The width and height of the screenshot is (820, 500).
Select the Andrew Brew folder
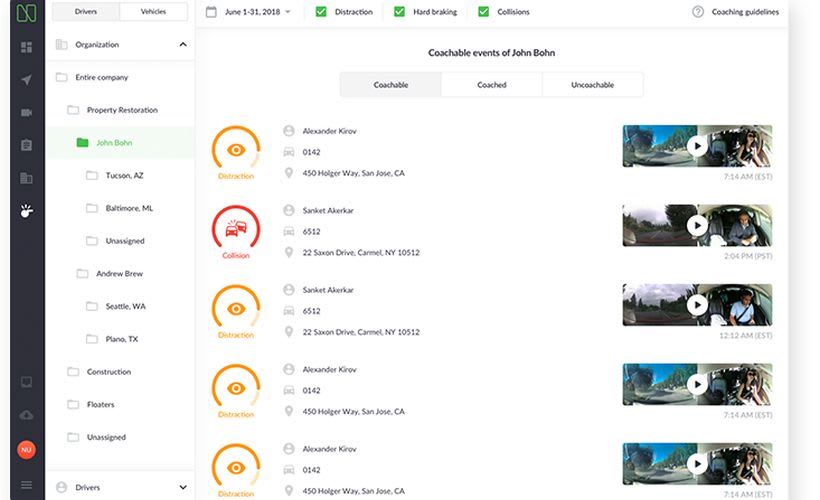(120, 274)
